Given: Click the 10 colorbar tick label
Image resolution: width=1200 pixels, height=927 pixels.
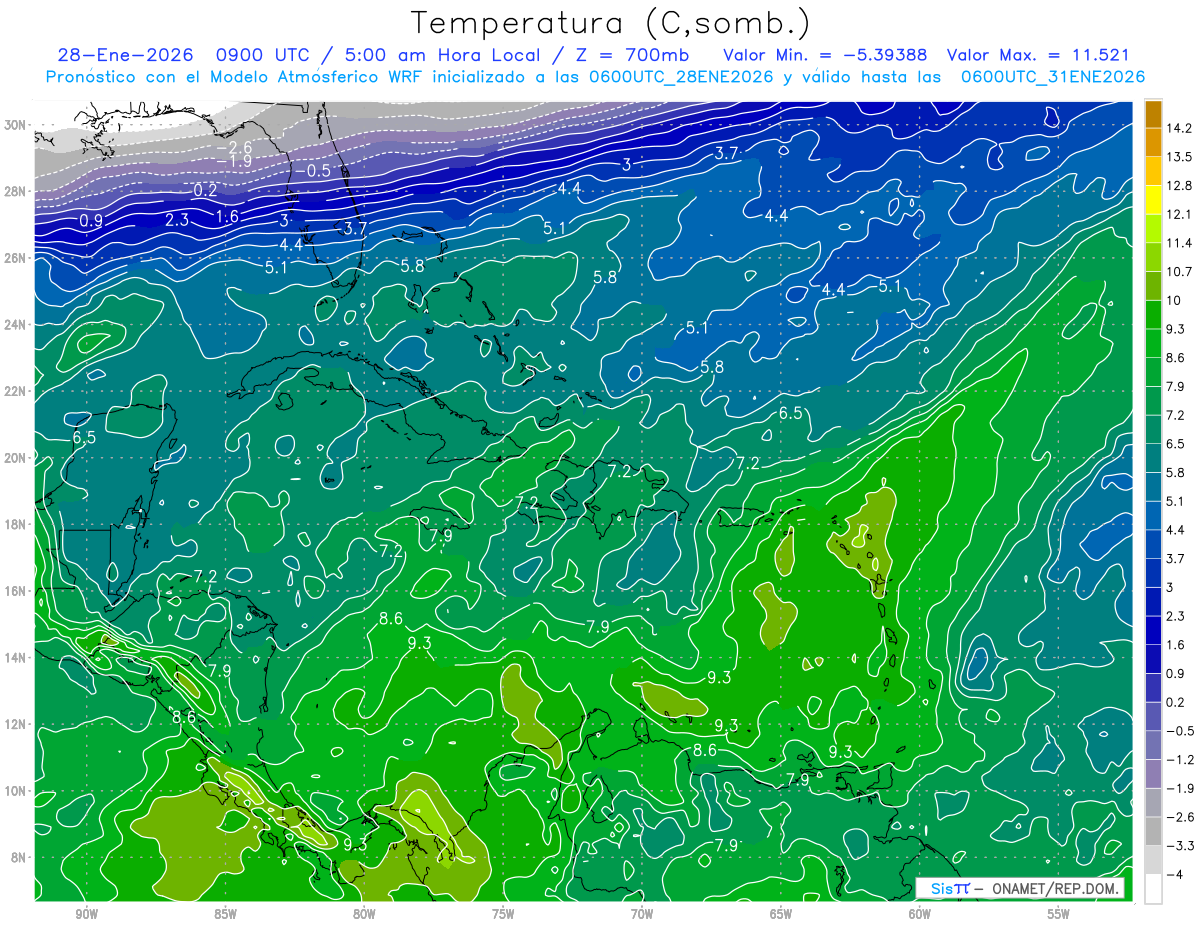Looking at the screenshot, I should (1173, 301).
